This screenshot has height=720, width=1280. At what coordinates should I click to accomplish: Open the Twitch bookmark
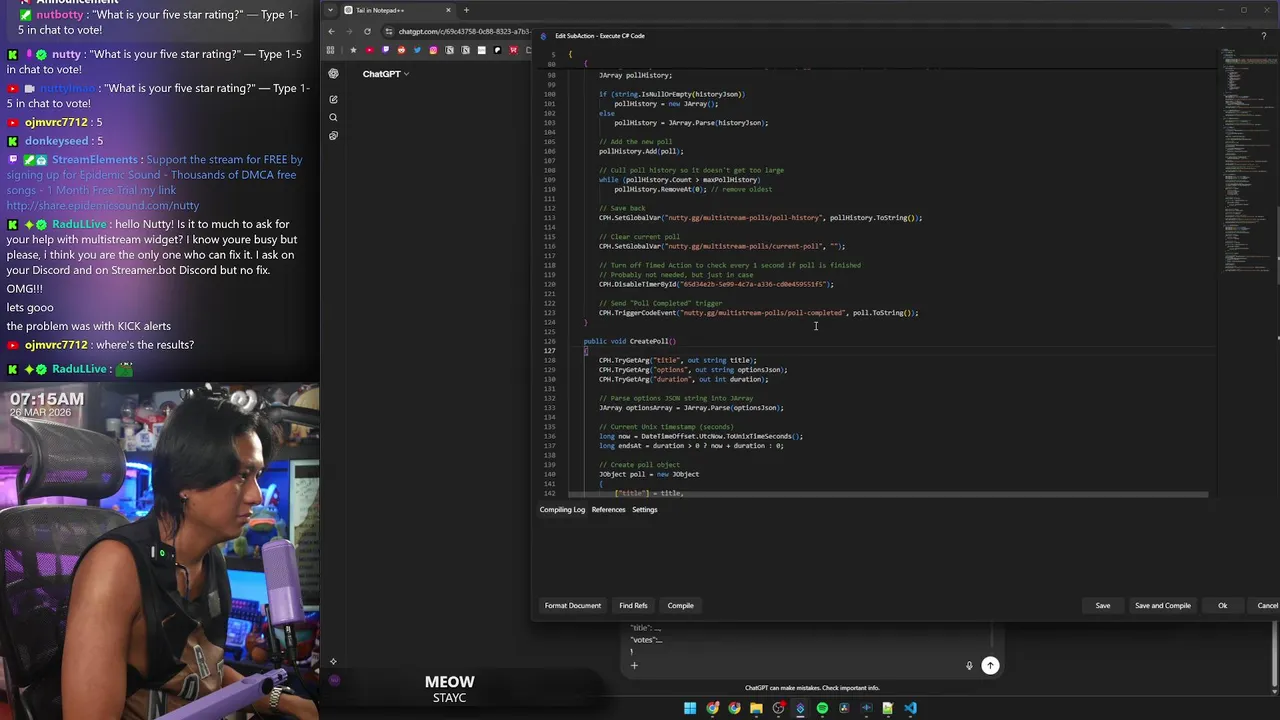pos(385,50)
